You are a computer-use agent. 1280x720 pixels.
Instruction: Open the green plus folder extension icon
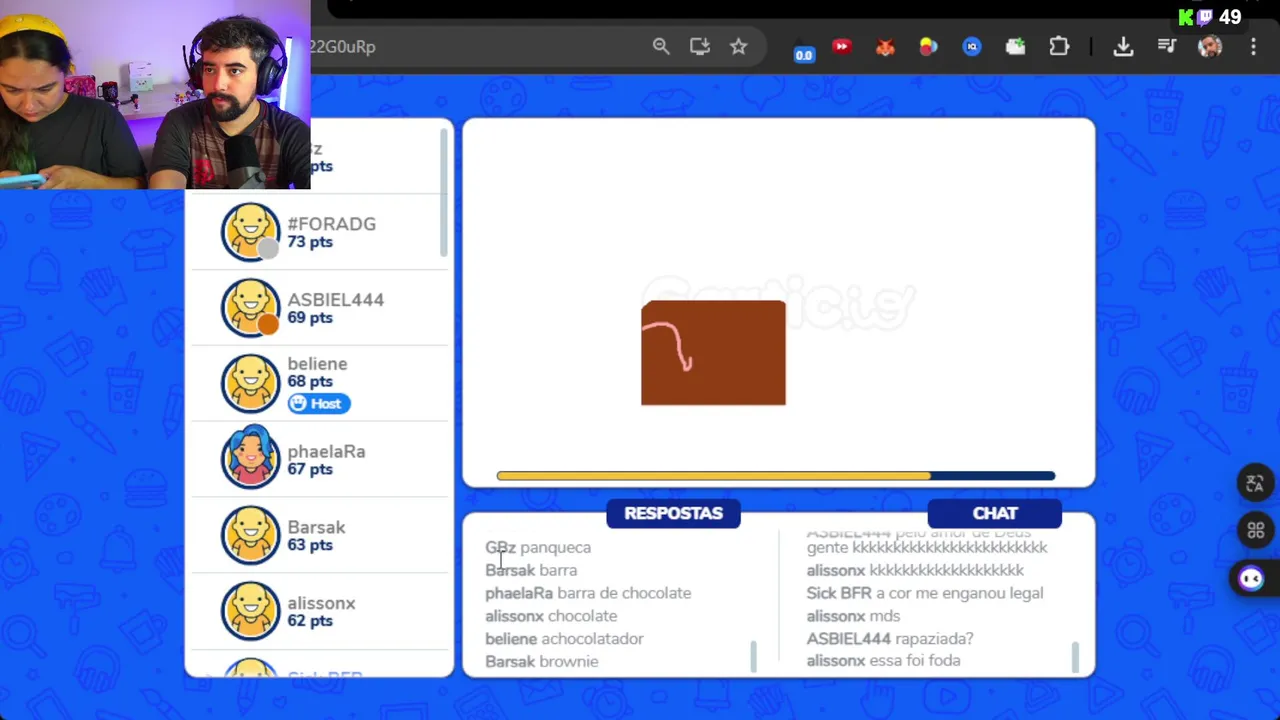[1015, 46]
